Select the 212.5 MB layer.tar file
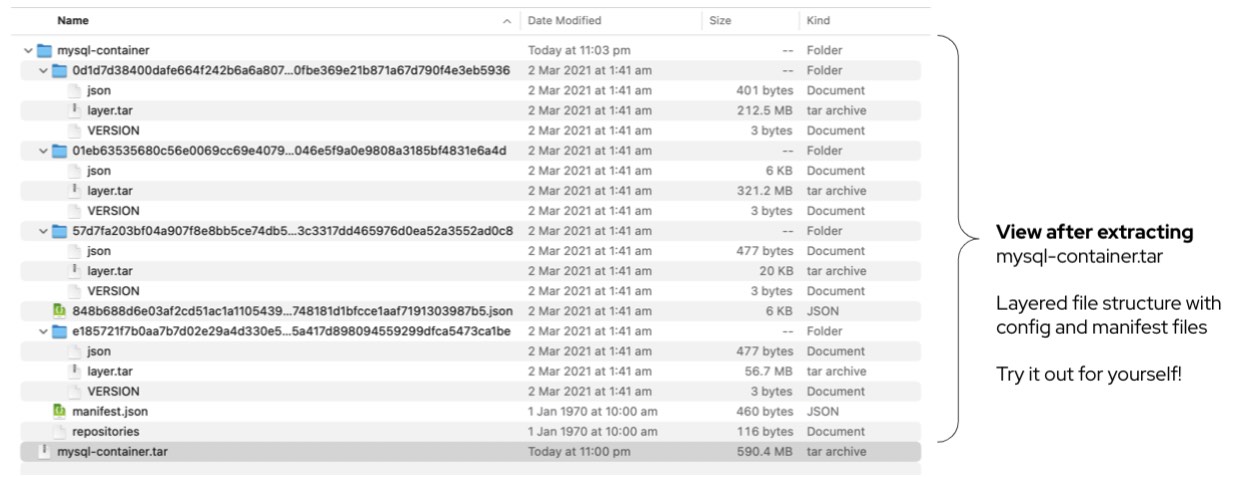The image size is (1234, 477). click(109, 110)
